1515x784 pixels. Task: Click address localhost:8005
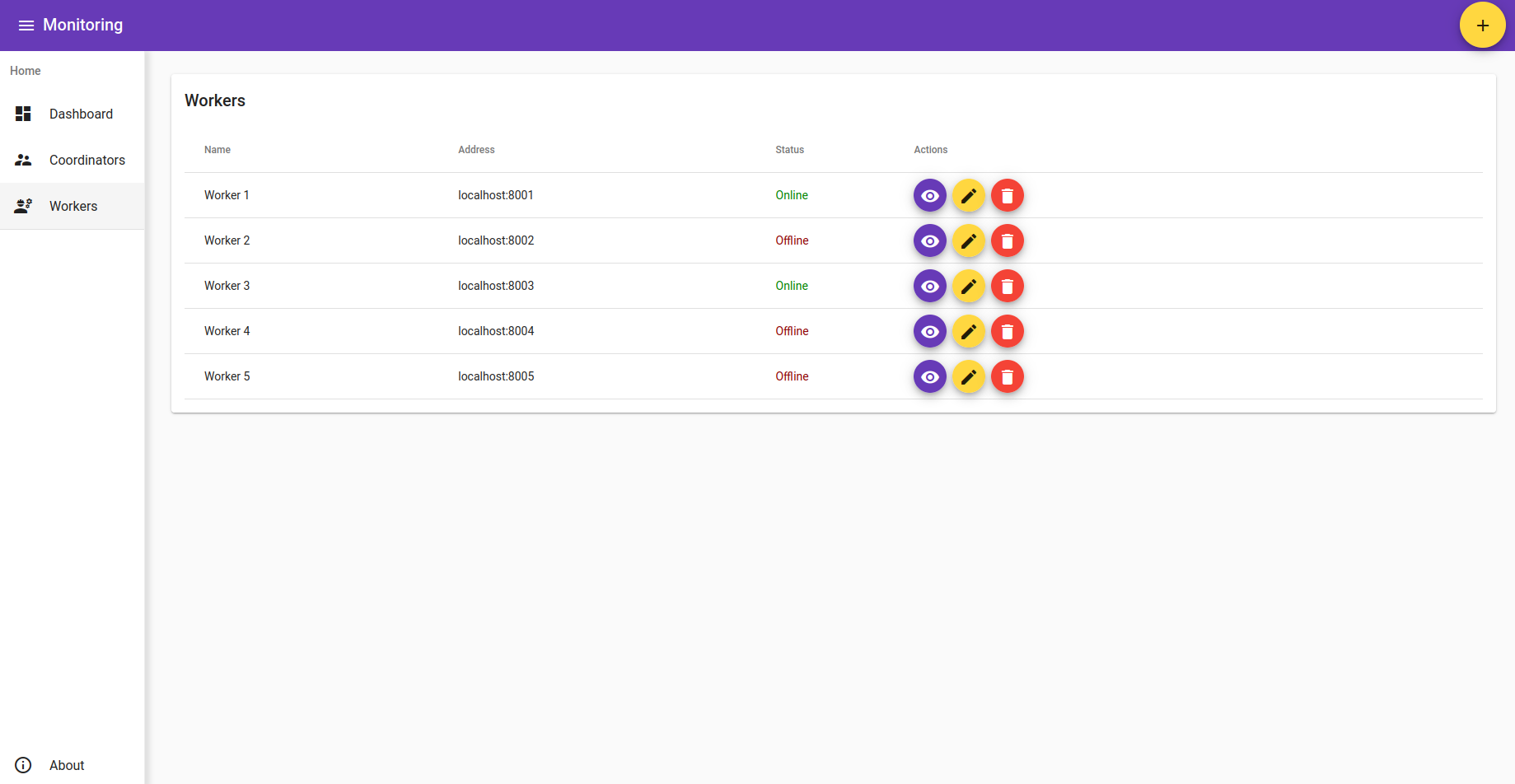(496, 376)
